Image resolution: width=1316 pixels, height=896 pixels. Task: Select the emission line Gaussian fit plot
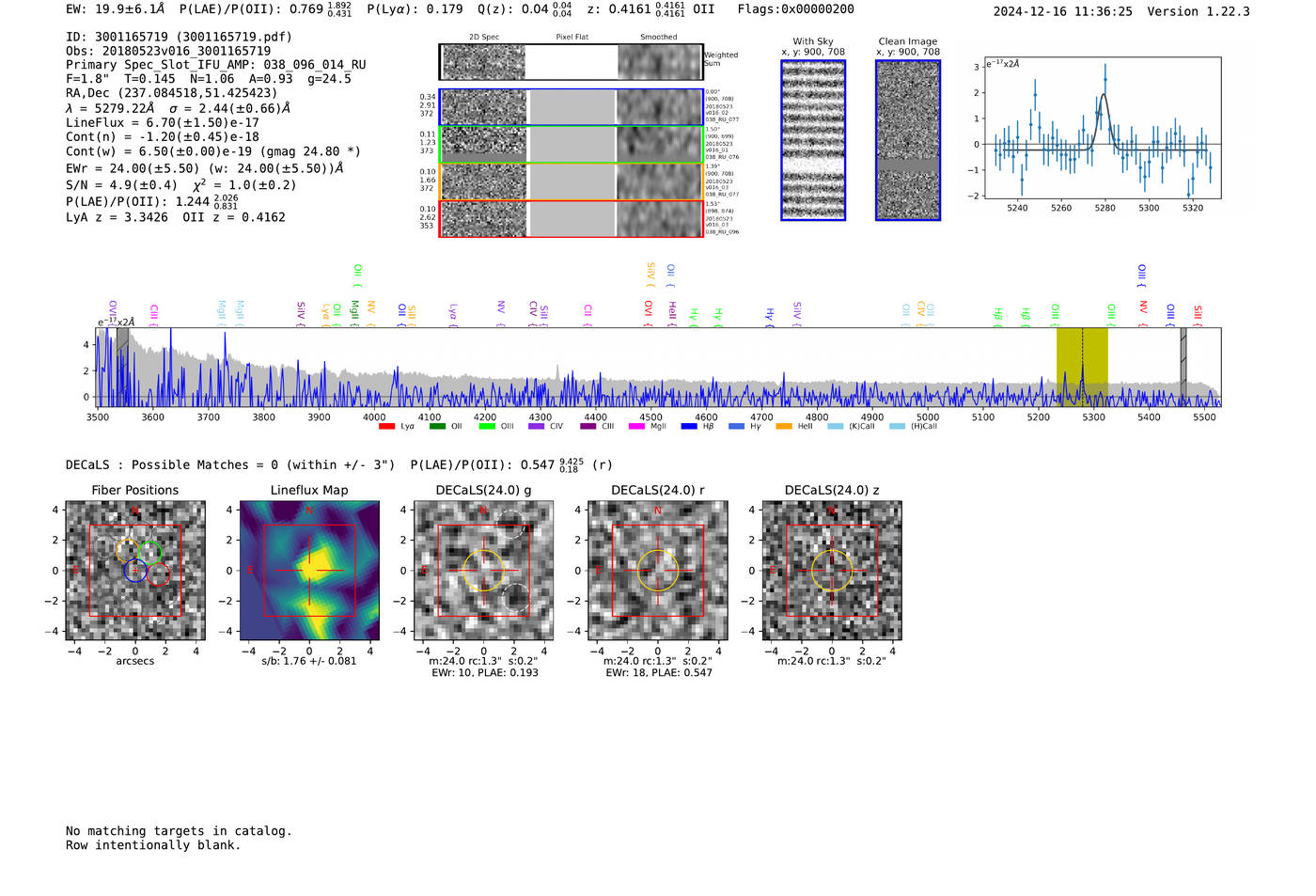1103,128
